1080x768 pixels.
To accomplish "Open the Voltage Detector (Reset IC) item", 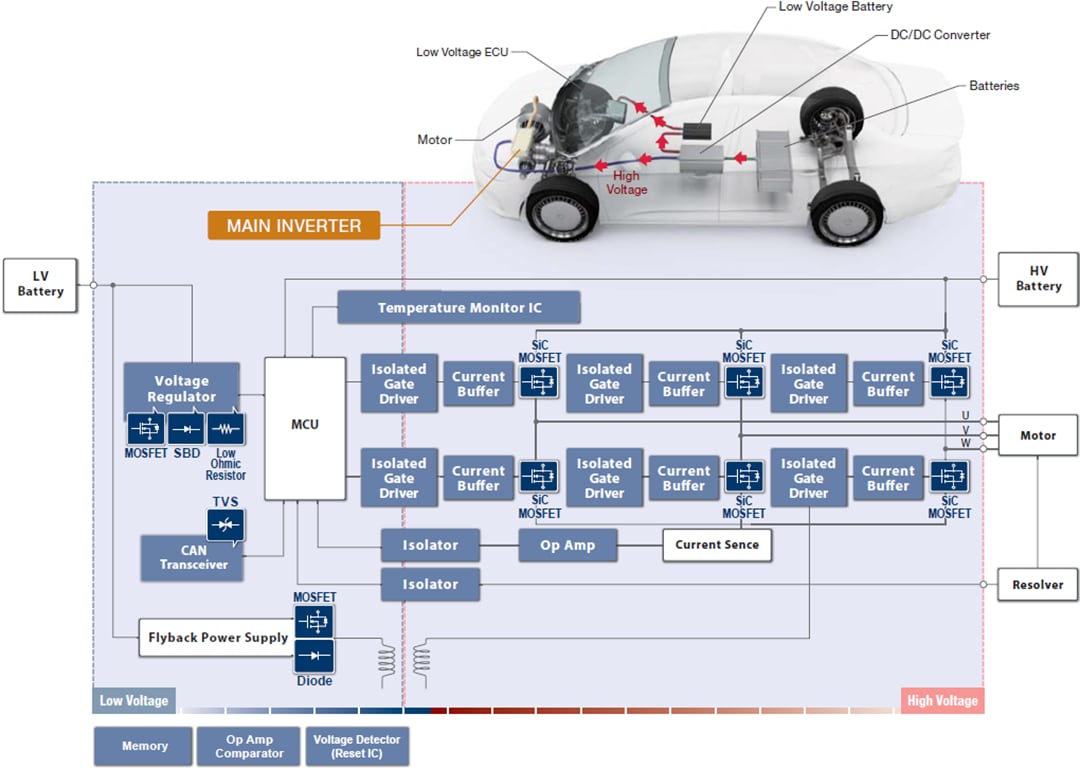I will 358,746.
